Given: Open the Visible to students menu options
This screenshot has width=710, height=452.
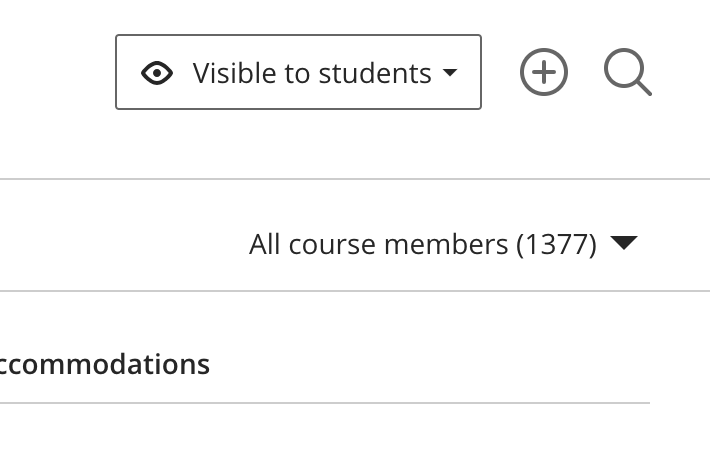Looking at the screenshot, I should 298,72.
